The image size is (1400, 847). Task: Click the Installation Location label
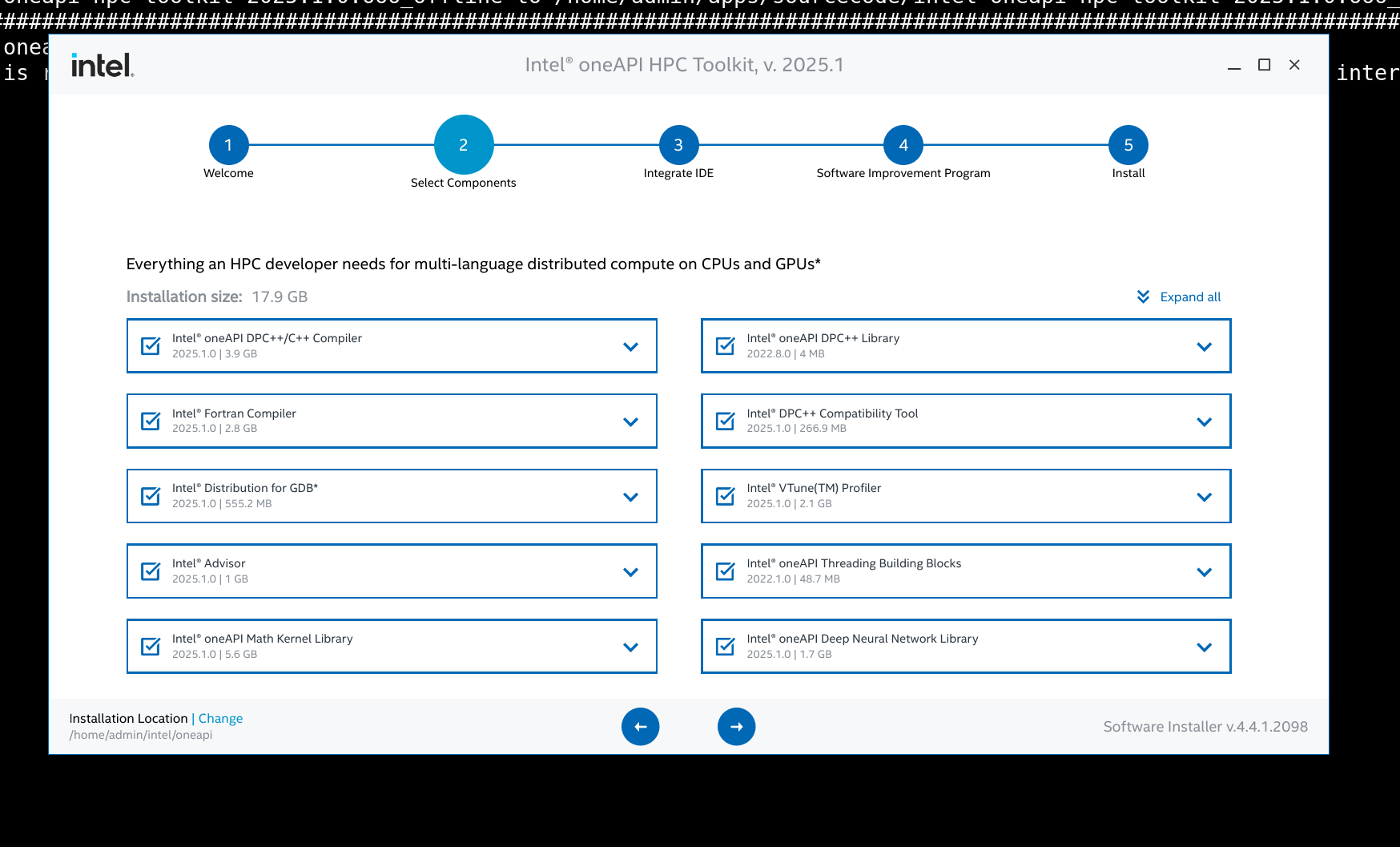tap(128, 719)
